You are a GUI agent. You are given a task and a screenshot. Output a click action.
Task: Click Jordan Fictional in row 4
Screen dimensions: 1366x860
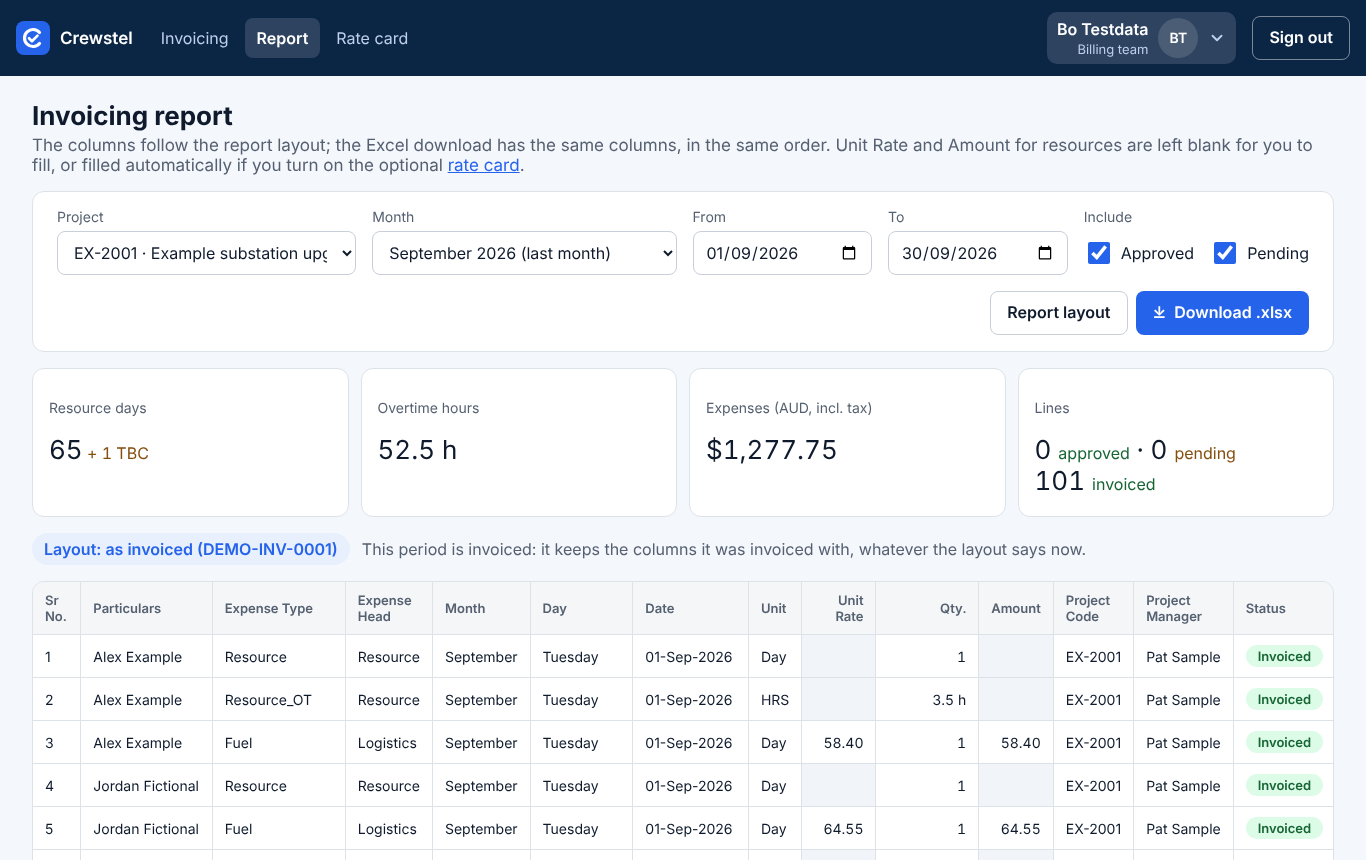[146, 786]
